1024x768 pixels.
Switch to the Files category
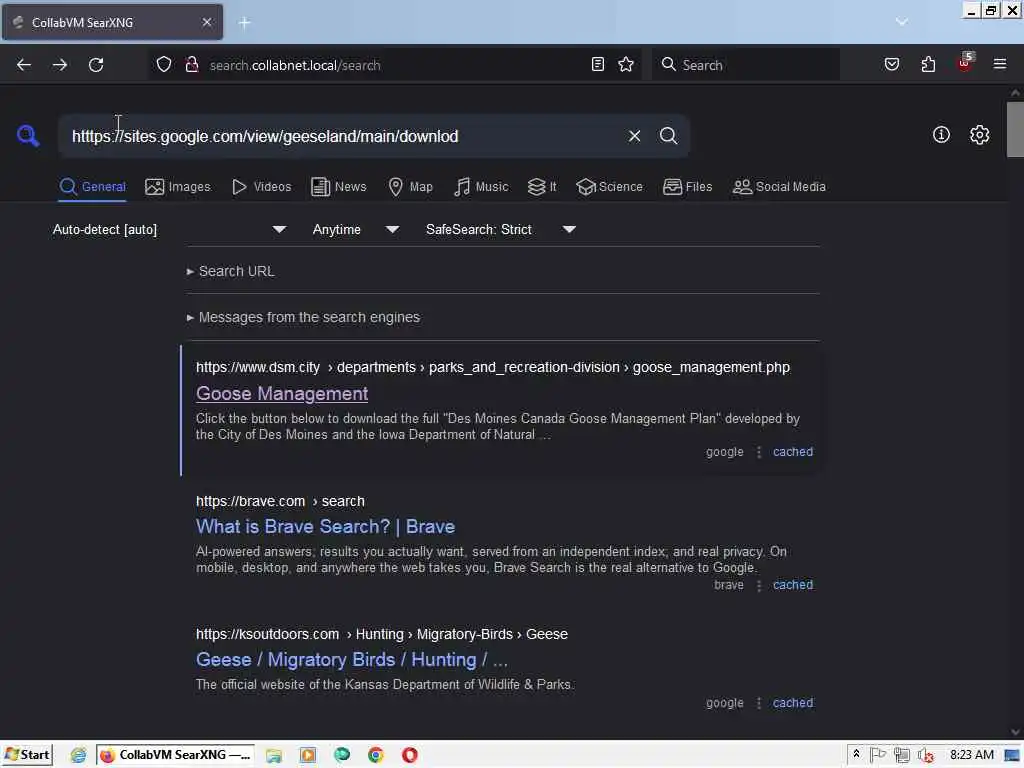687,187
